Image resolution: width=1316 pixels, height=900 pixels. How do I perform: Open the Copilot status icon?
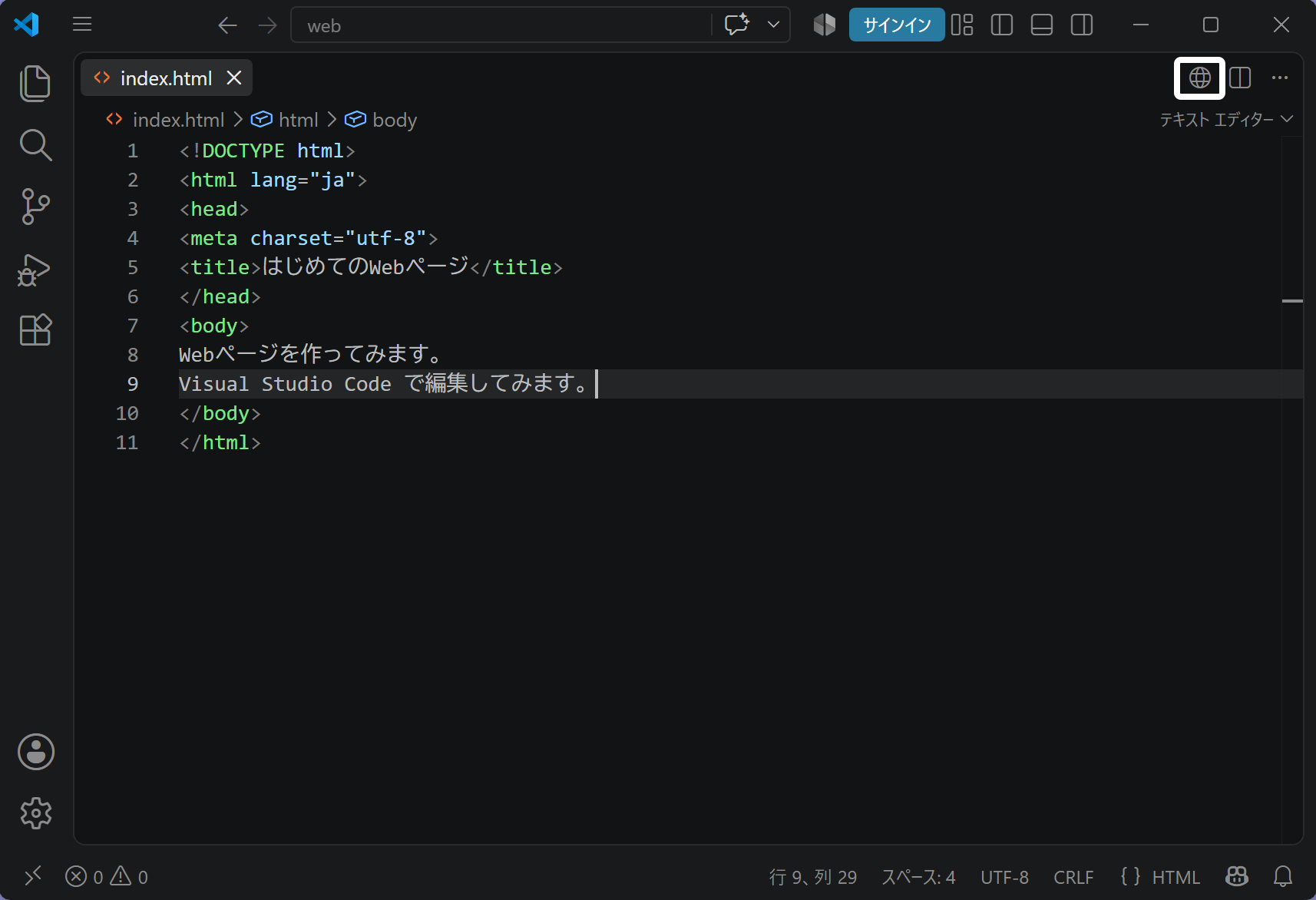(x=1237, y=876)
